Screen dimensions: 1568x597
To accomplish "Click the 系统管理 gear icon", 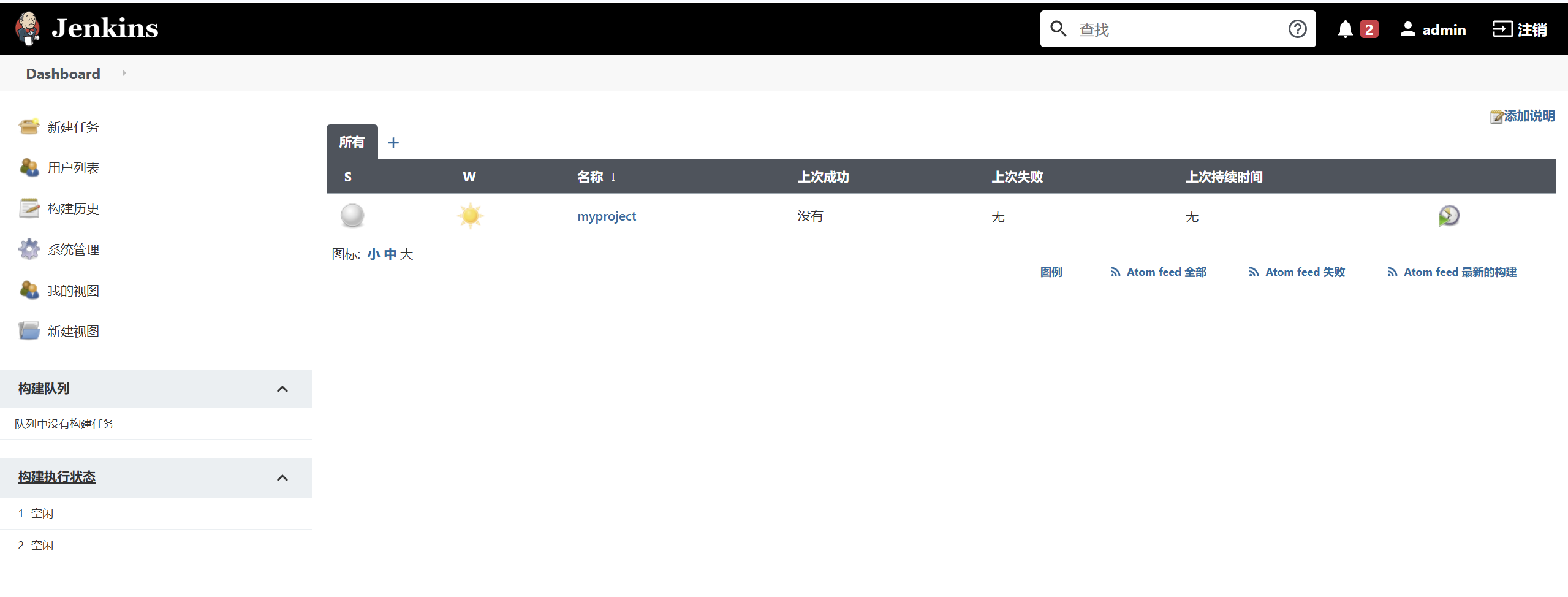I will tap(29, 249).
